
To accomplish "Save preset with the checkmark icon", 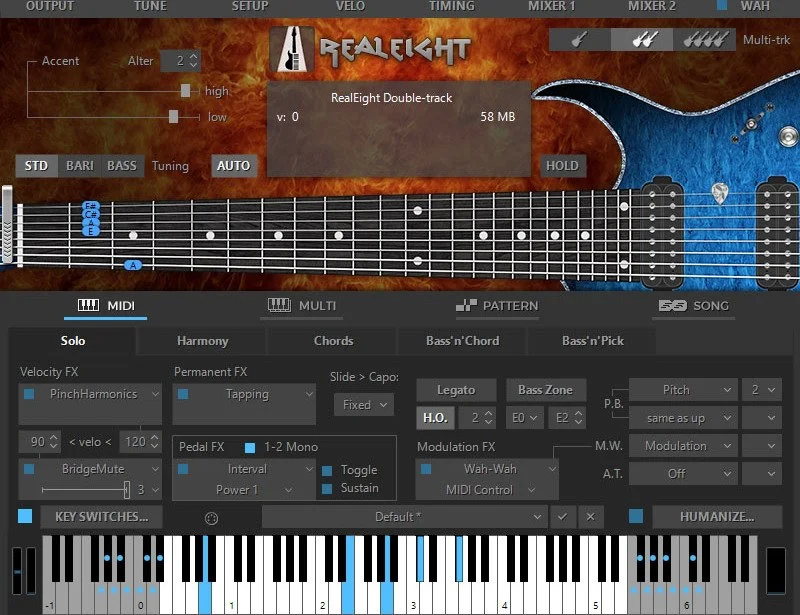I will [x=562, y=516].
